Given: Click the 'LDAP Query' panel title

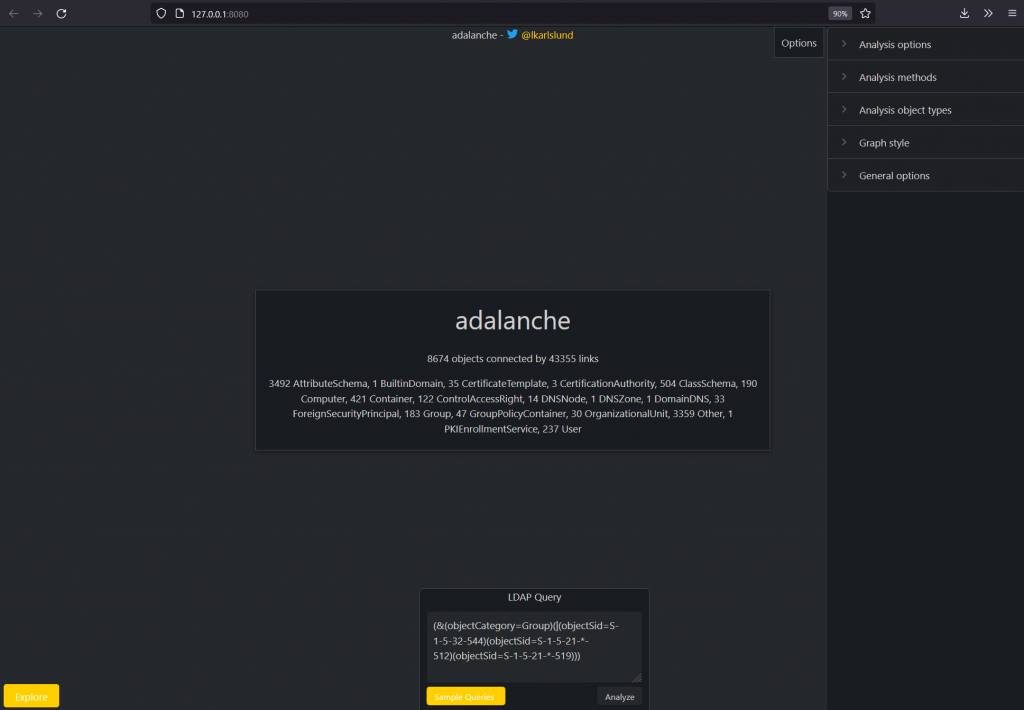Looking at the screenshot, I should click(x=534, y=597).
